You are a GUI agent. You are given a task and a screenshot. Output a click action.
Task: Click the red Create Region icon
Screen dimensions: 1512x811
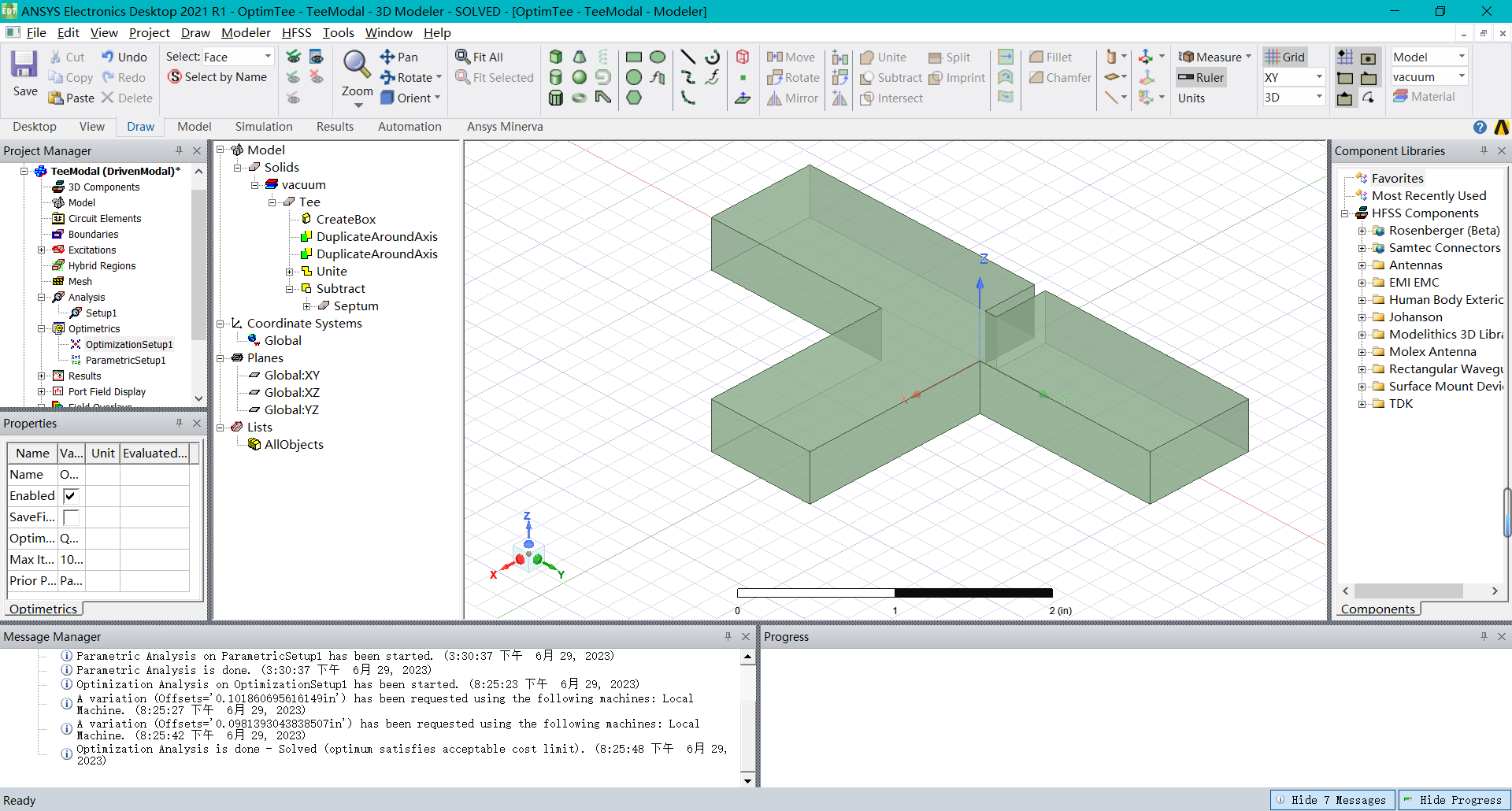point(743,57)
